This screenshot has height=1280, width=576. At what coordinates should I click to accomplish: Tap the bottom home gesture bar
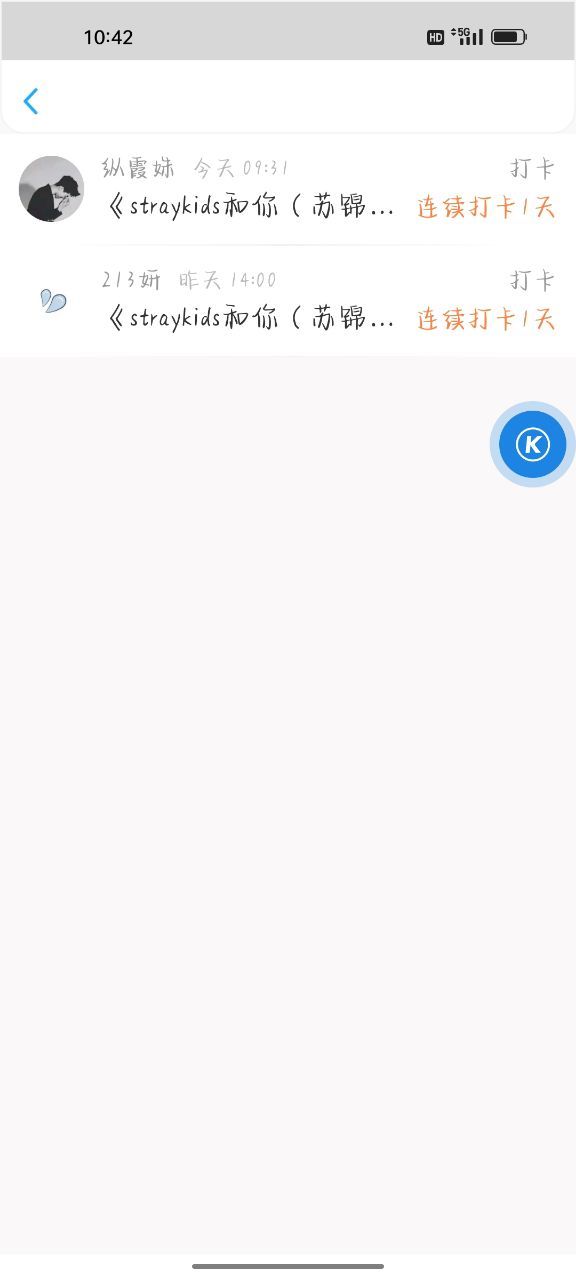coord(288,1266)
